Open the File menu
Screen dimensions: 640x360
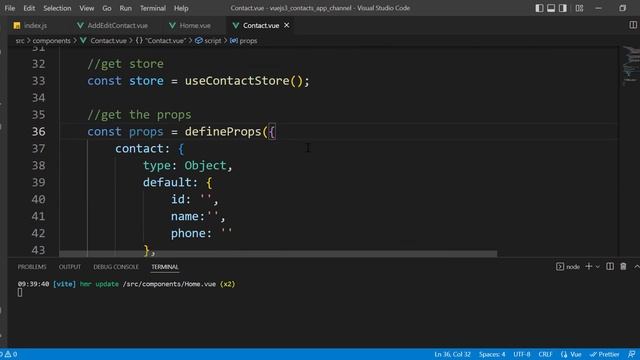click(10, 8)
